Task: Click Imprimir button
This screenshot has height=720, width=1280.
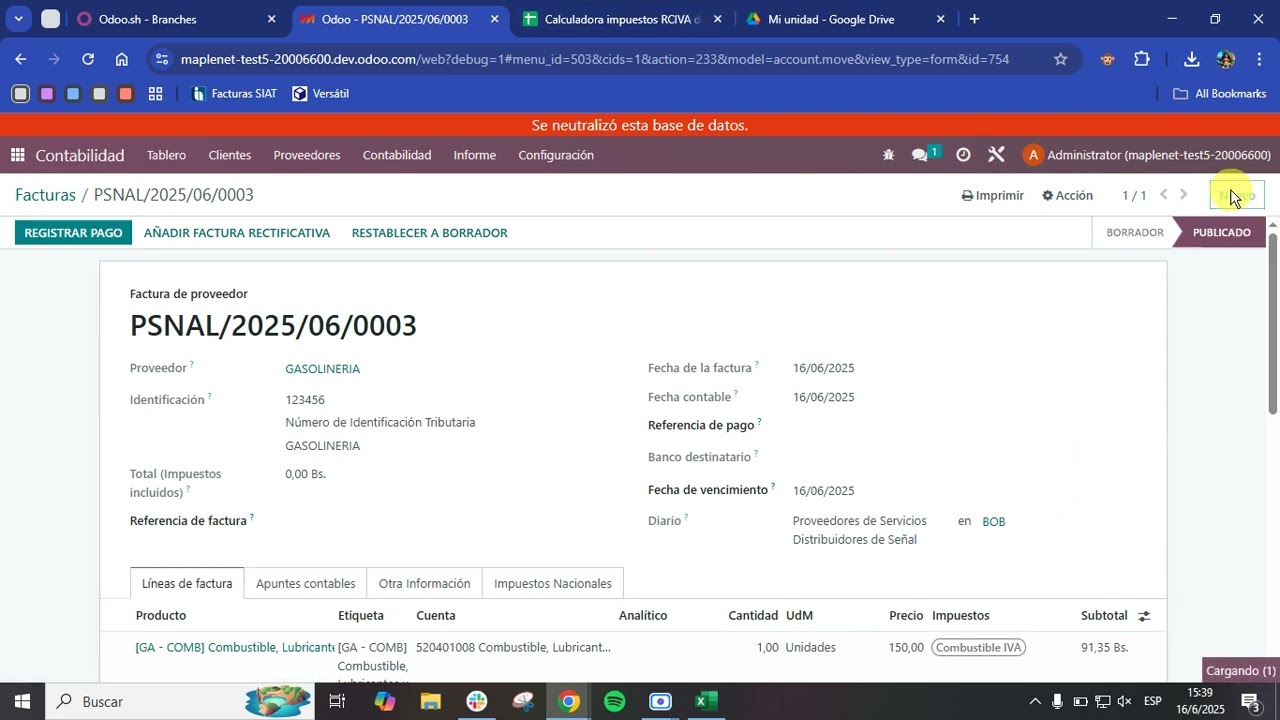Action: [992, 195]
